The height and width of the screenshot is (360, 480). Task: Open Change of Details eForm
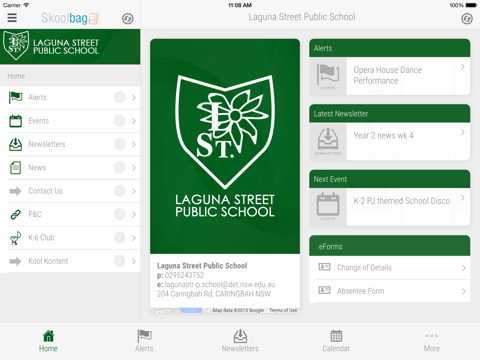coord(390,268)
